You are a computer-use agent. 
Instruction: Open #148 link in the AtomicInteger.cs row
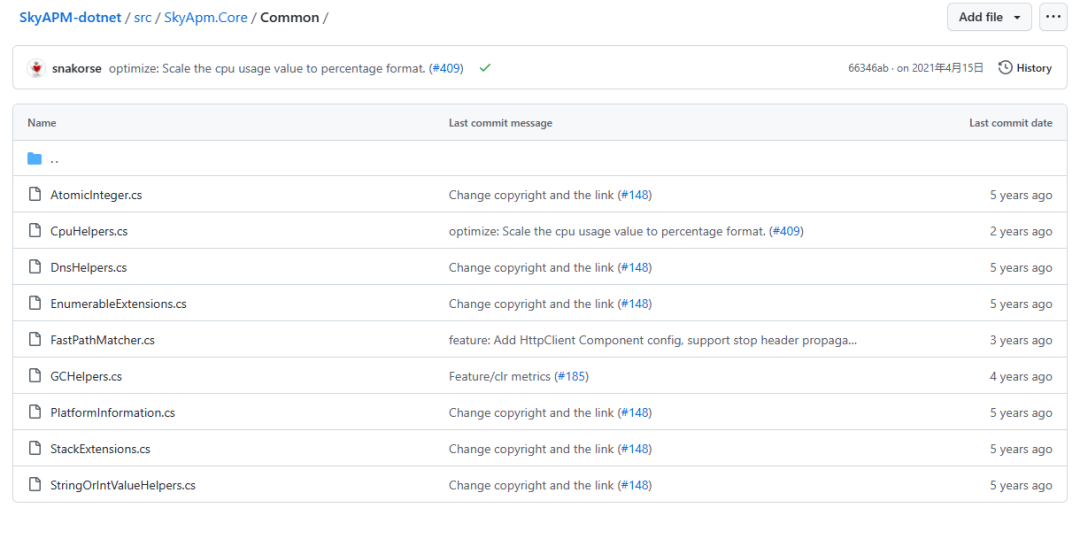(634, 195)
